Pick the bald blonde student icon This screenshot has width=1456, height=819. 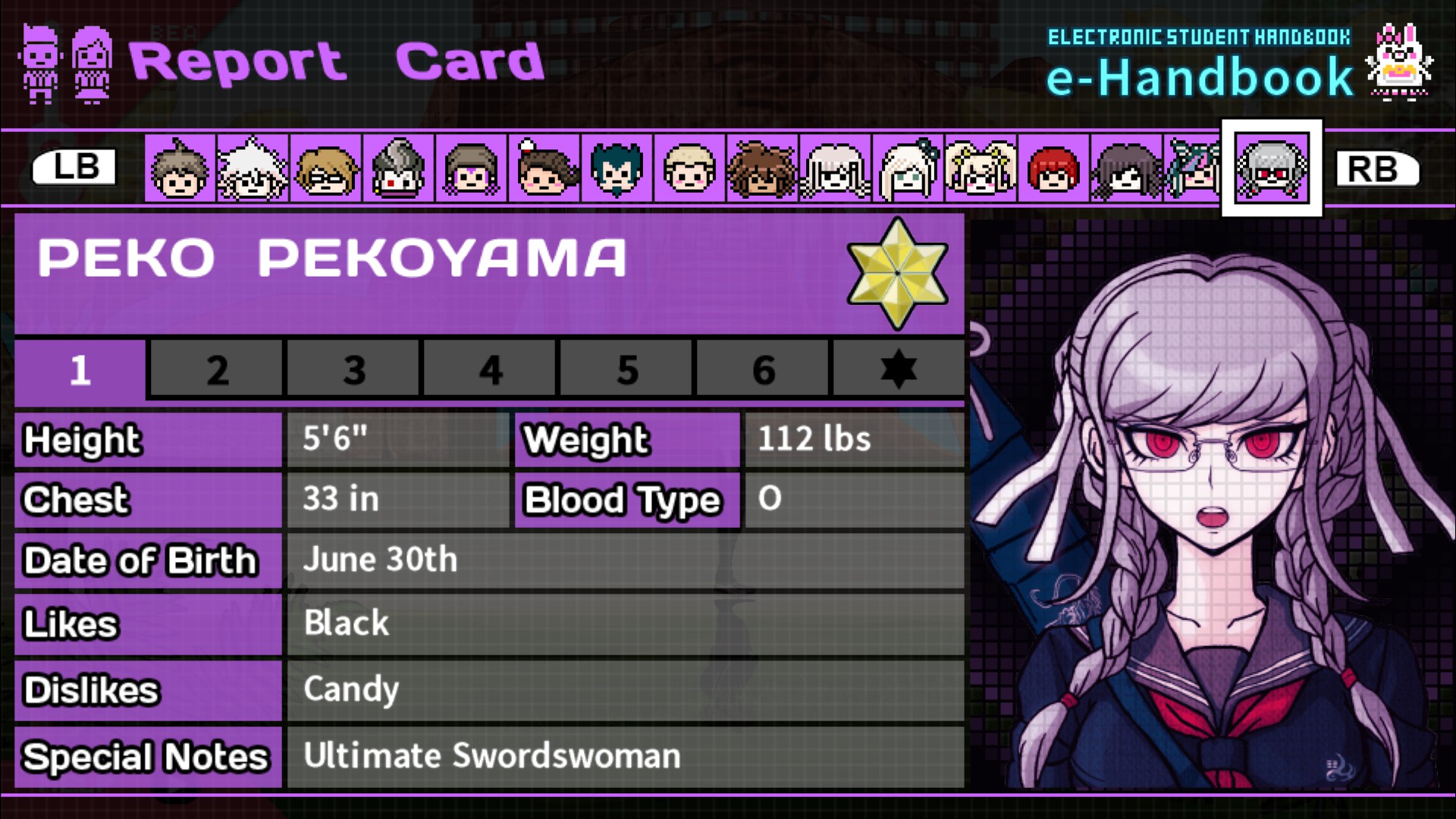point(689,168)
